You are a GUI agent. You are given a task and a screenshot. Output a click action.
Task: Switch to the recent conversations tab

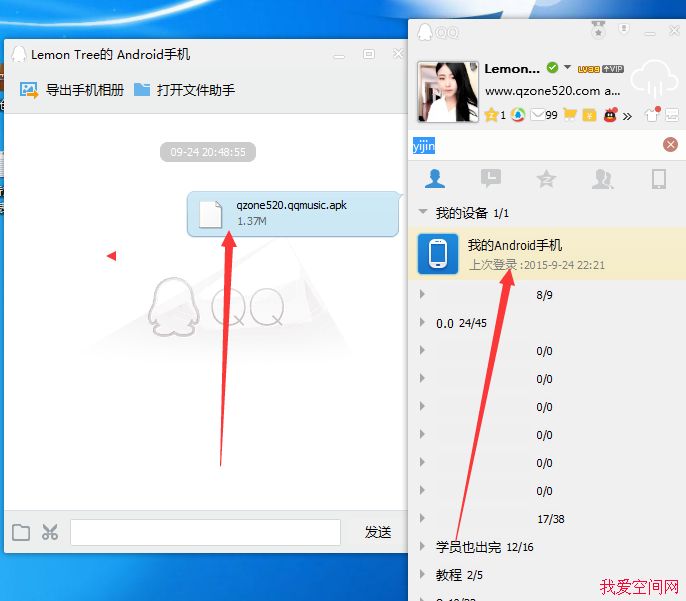490,179
